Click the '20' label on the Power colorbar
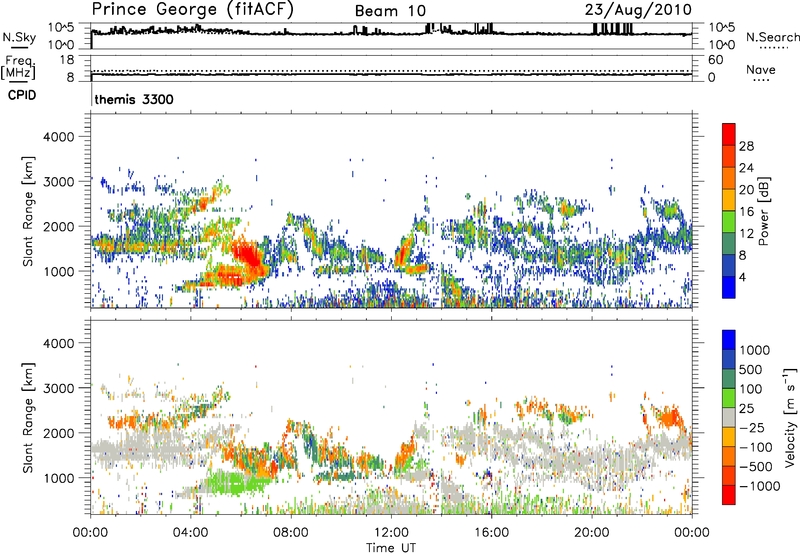This screenshot has width=800, height=554. 746,190
